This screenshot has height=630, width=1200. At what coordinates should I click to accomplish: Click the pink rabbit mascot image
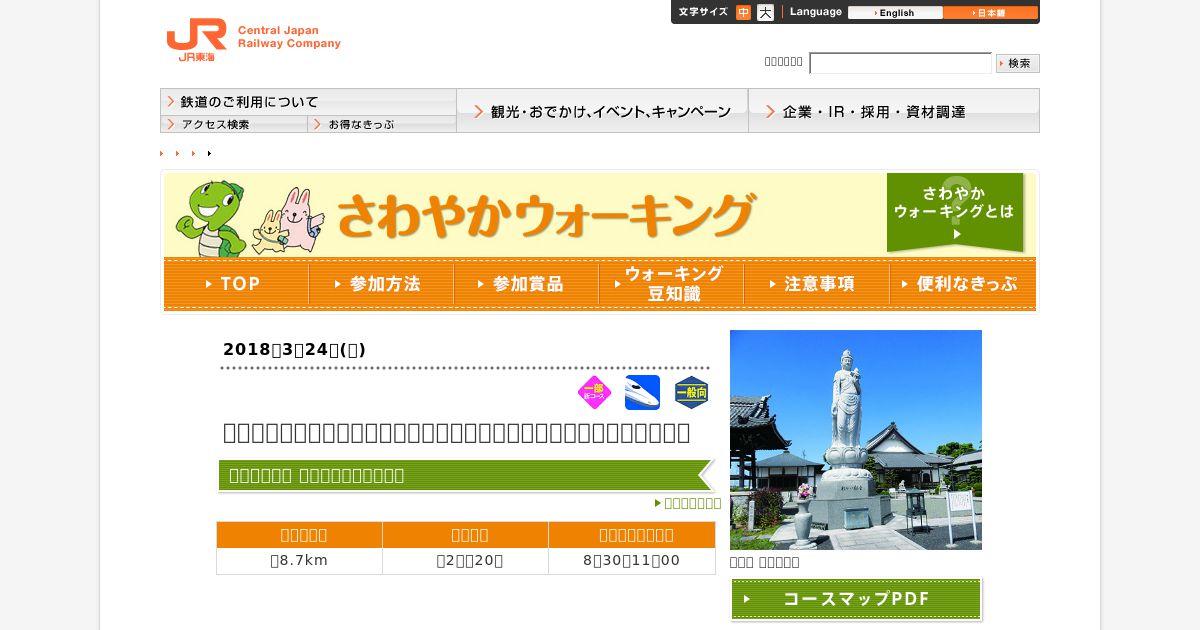click(x=299, y=218)
